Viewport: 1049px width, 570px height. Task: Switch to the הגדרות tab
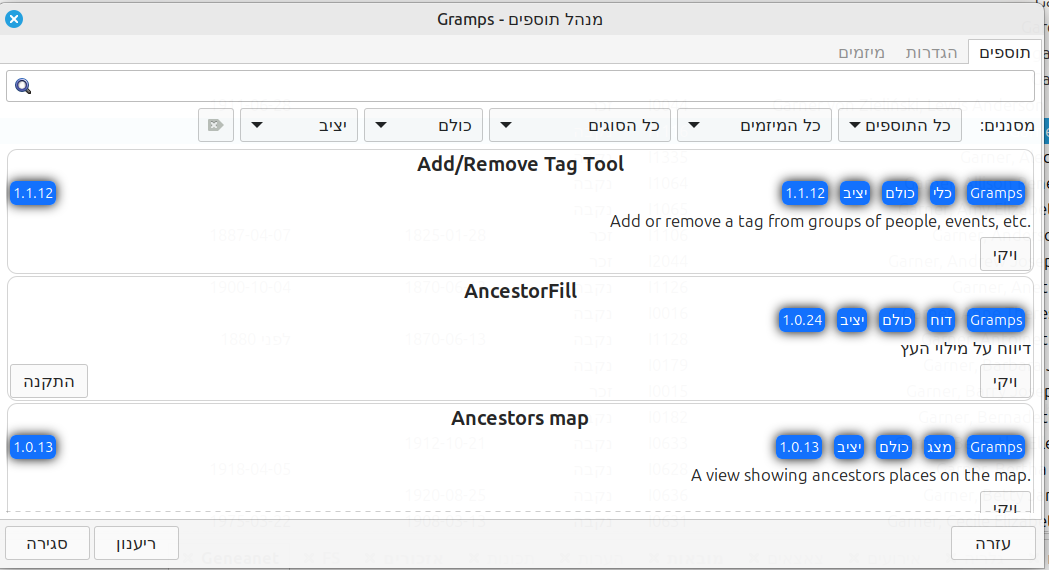coord(931,52)
